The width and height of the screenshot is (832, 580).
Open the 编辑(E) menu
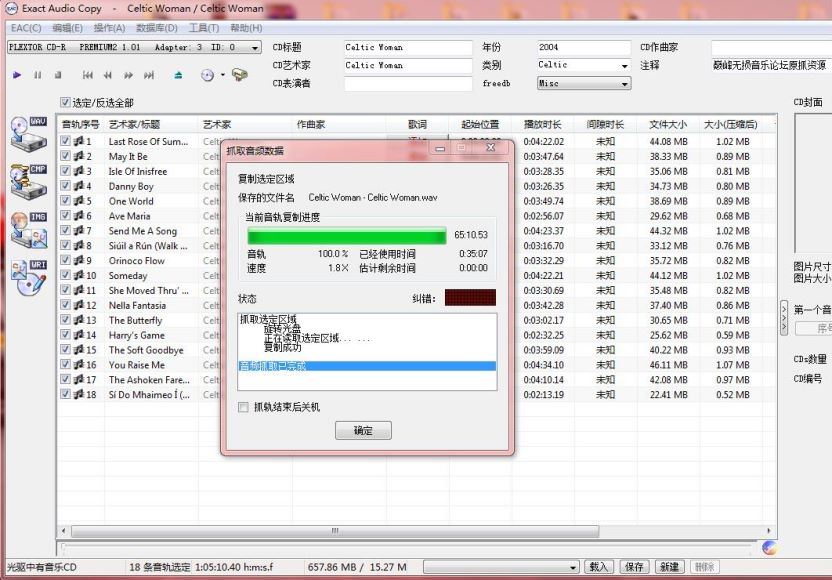pos(67,28)
